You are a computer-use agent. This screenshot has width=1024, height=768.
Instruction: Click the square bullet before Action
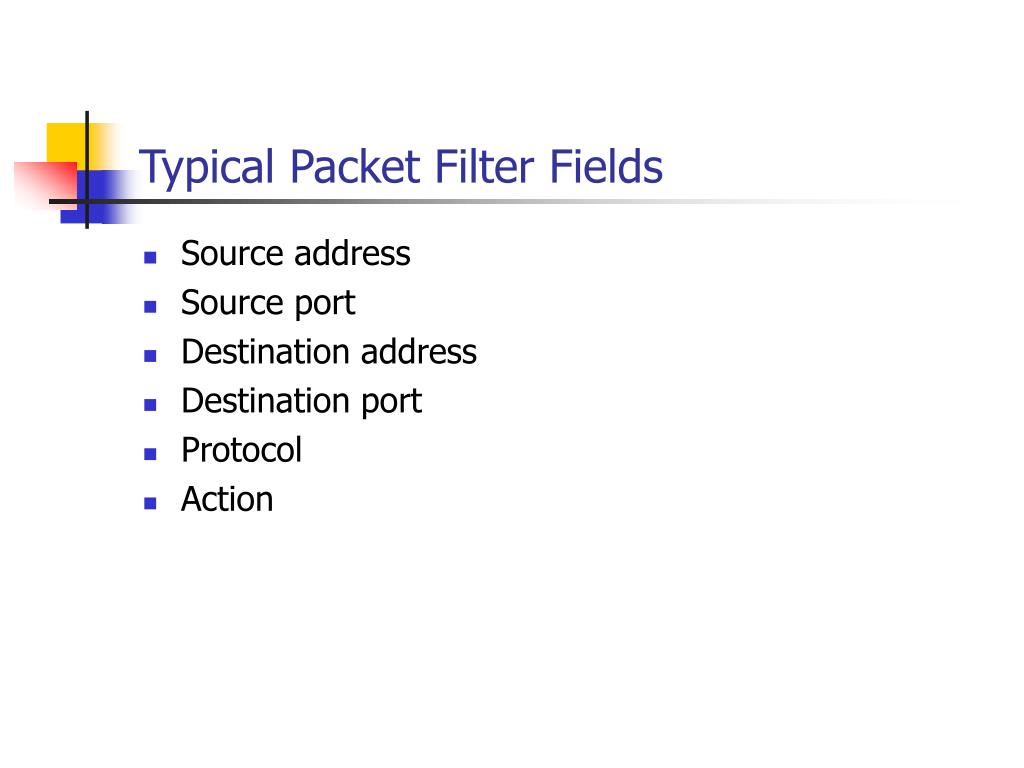pos(150,504)
